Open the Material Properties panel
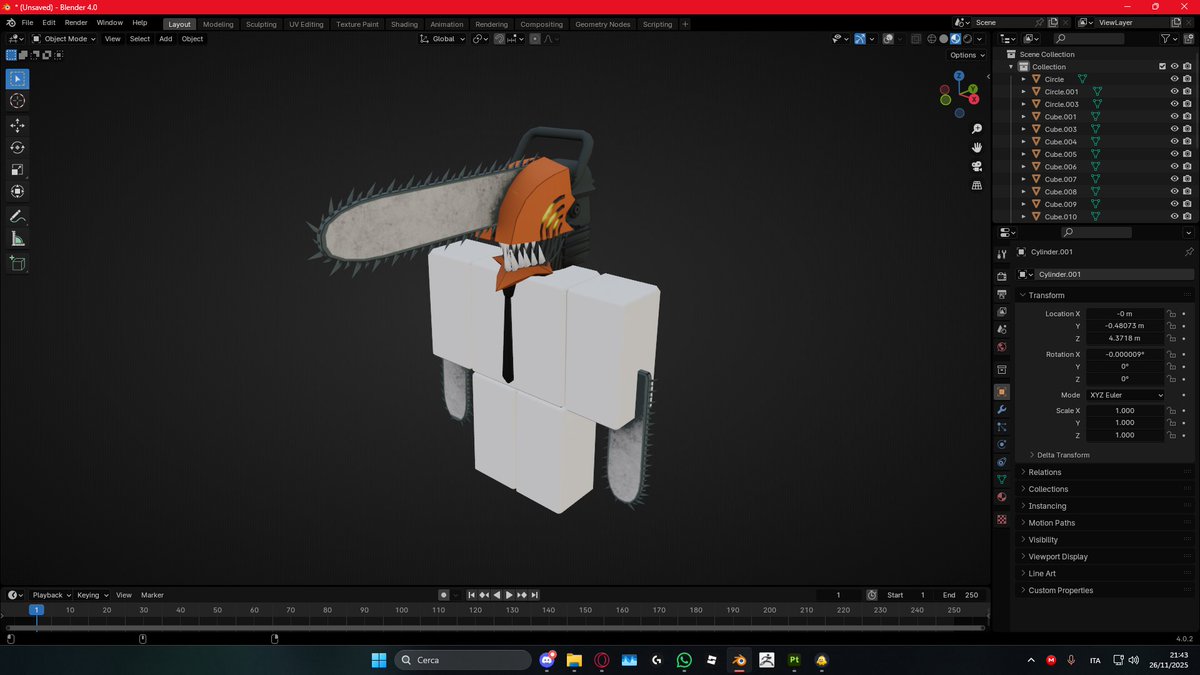Image resolution: width=1200 pixels, height=675 pixels. pyautogui.click(x=1002, y=497)
